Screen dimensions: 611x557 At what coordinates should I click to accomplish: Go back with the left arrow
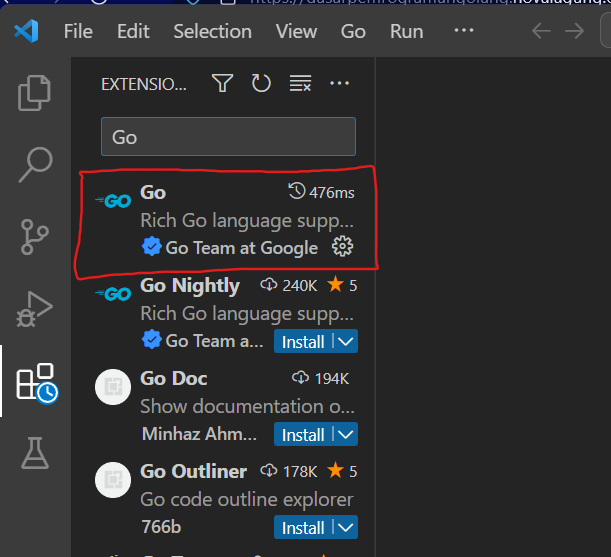point(541,31)
